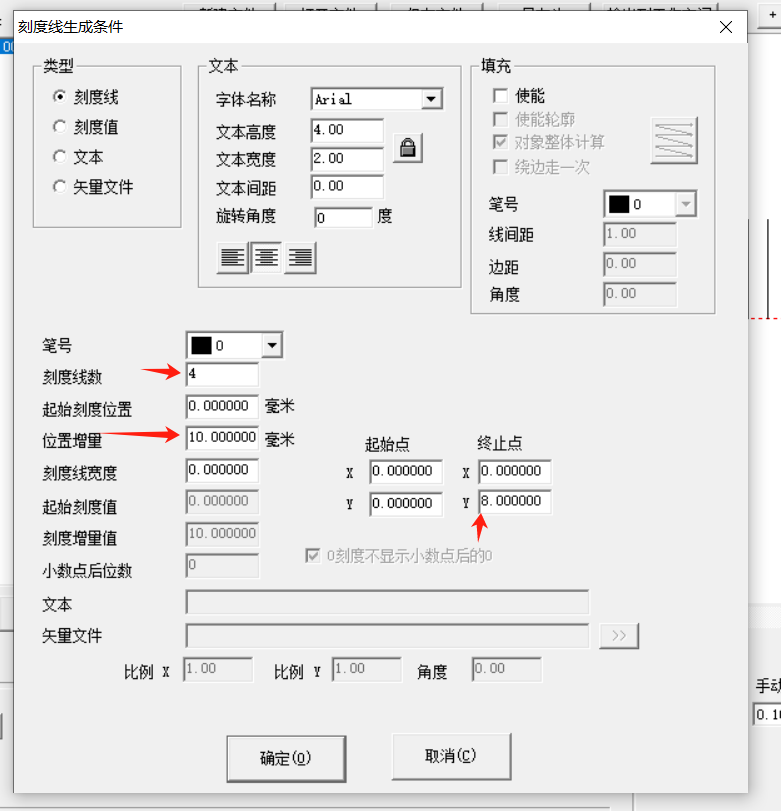Click the 起始点 Y coordinate field
Image resolution: width=781 pixels, height=811 pixels.
pyautogui.click(x=406, y=504)
